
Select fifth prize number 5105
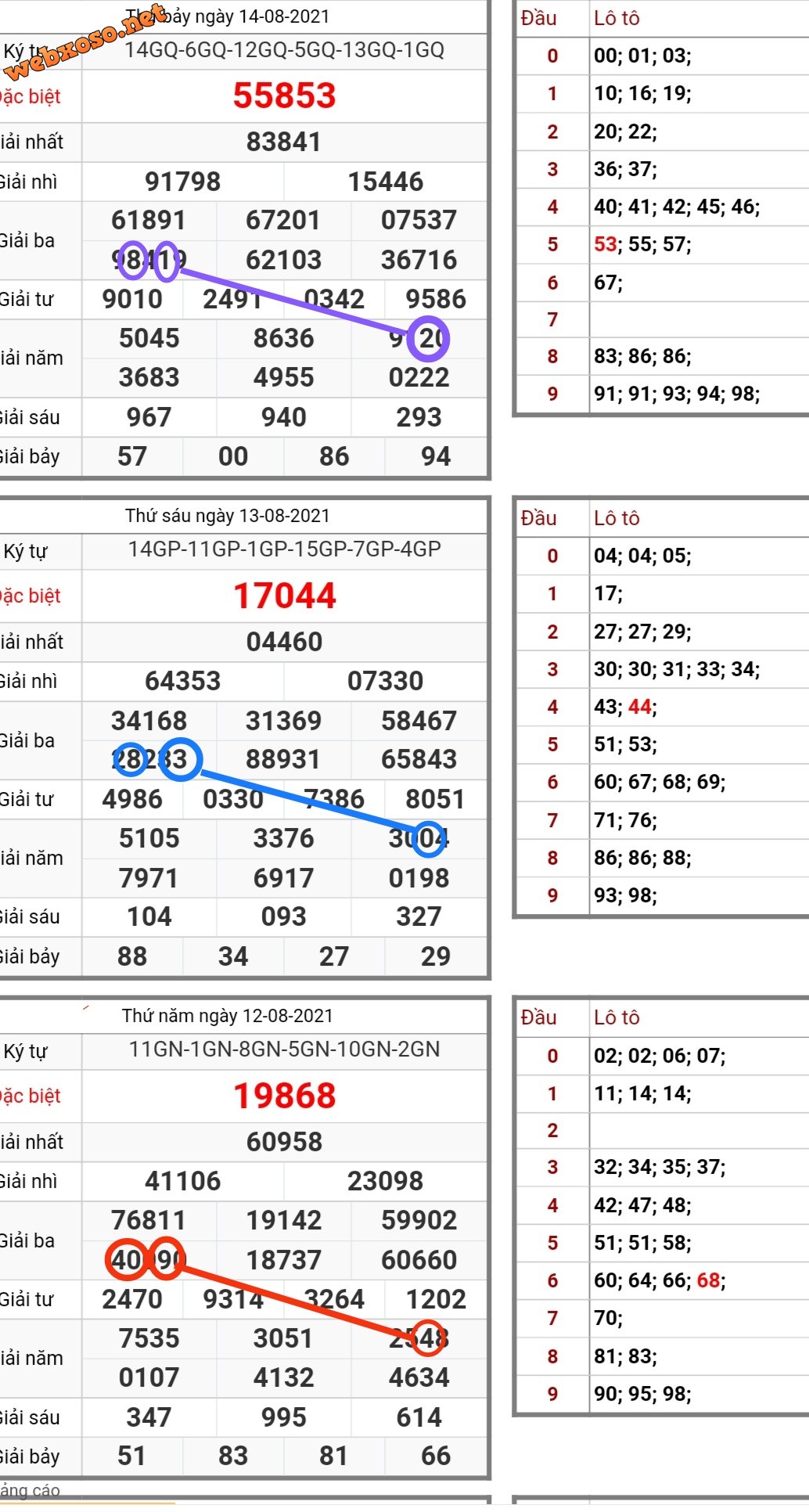149,837
